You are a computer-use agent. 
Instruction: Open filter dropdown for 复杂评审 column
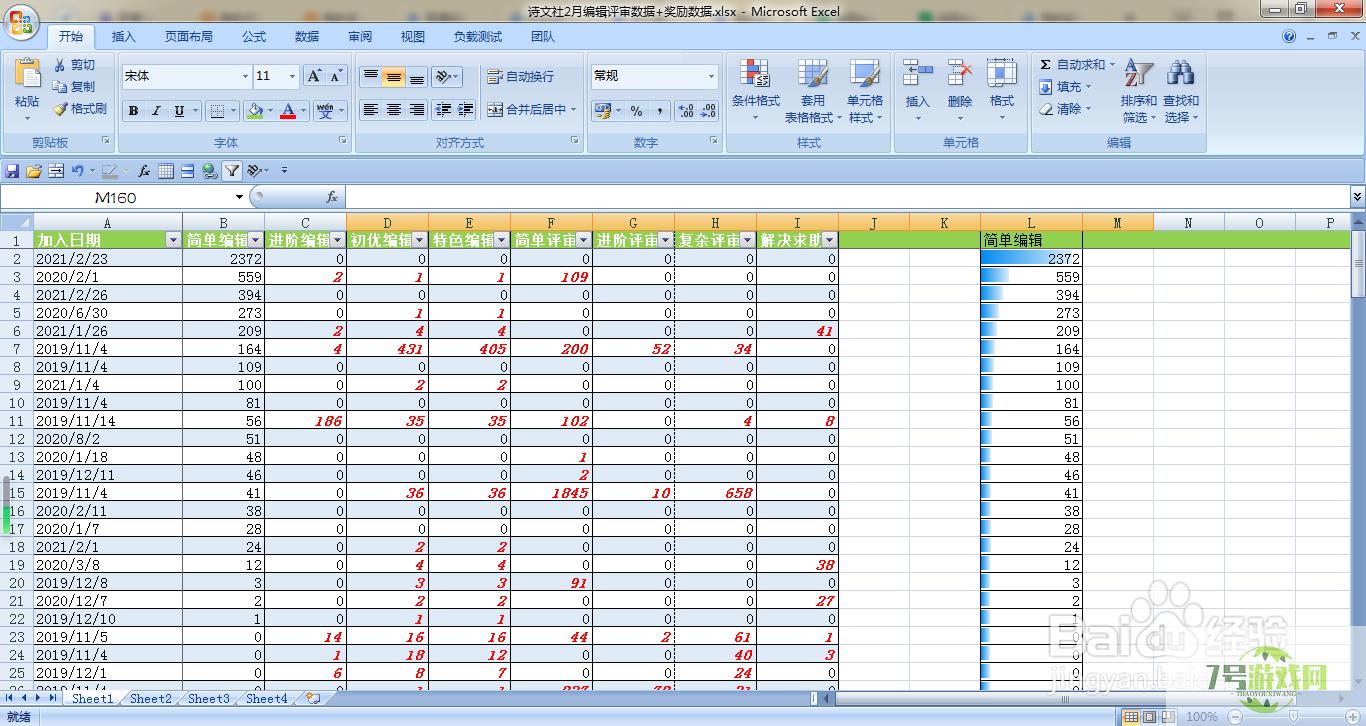[x=747, y=240]
